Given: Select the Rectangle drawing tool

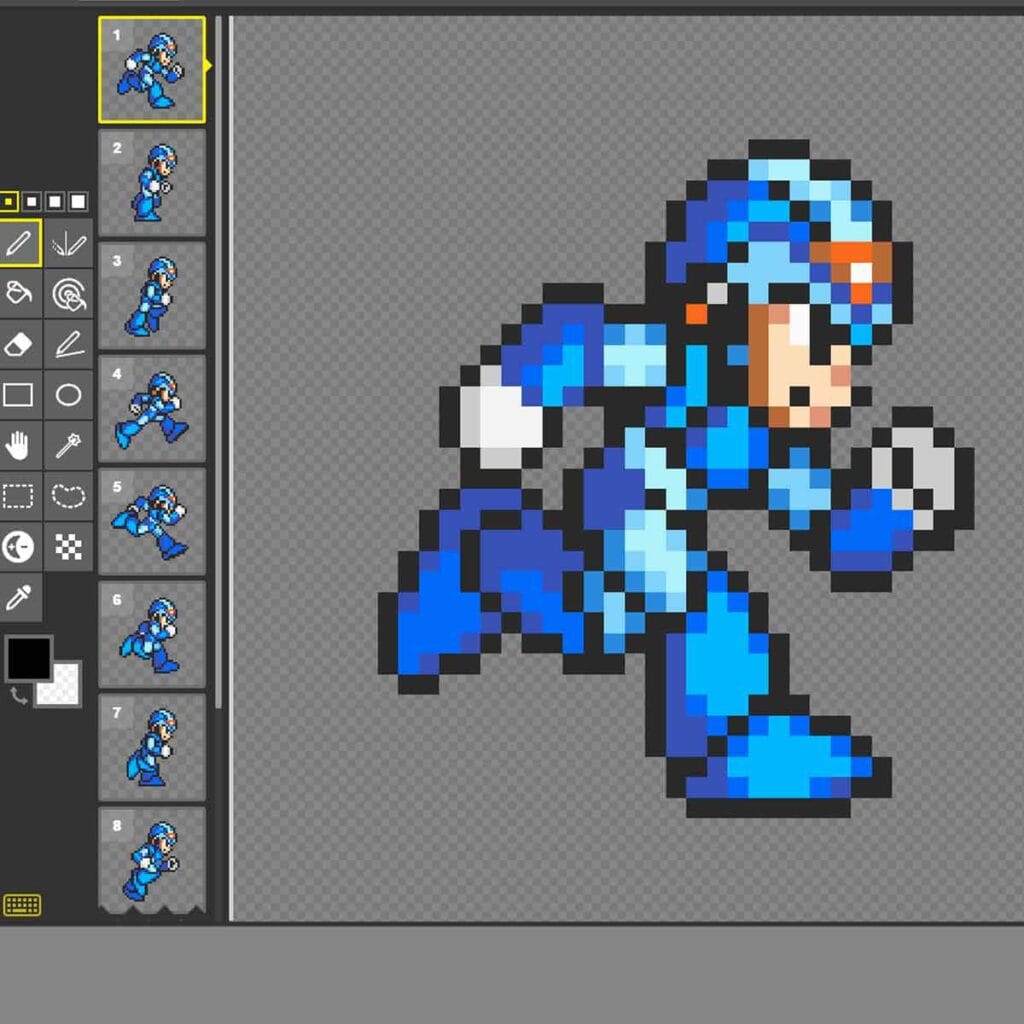Looking at the screenshot, I should pyautogui.click(x=22, y=394).
